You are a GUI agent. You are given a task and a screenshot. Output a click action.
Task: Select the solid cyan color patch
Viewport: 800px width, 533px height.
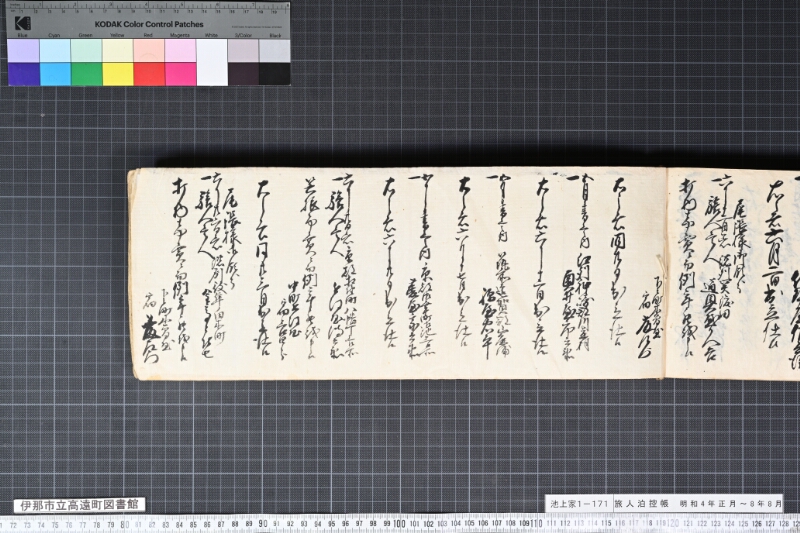coord(55,74)
